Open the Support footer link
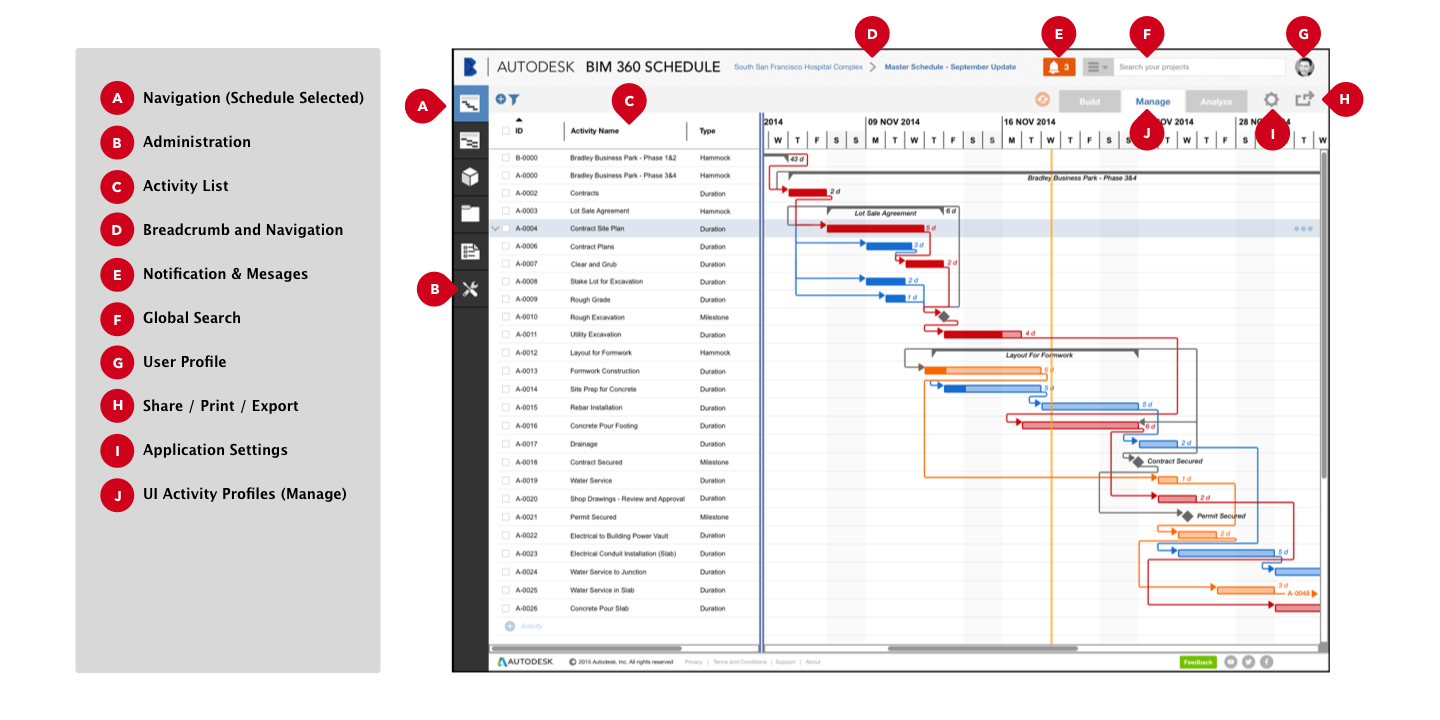 click(786, 662)
